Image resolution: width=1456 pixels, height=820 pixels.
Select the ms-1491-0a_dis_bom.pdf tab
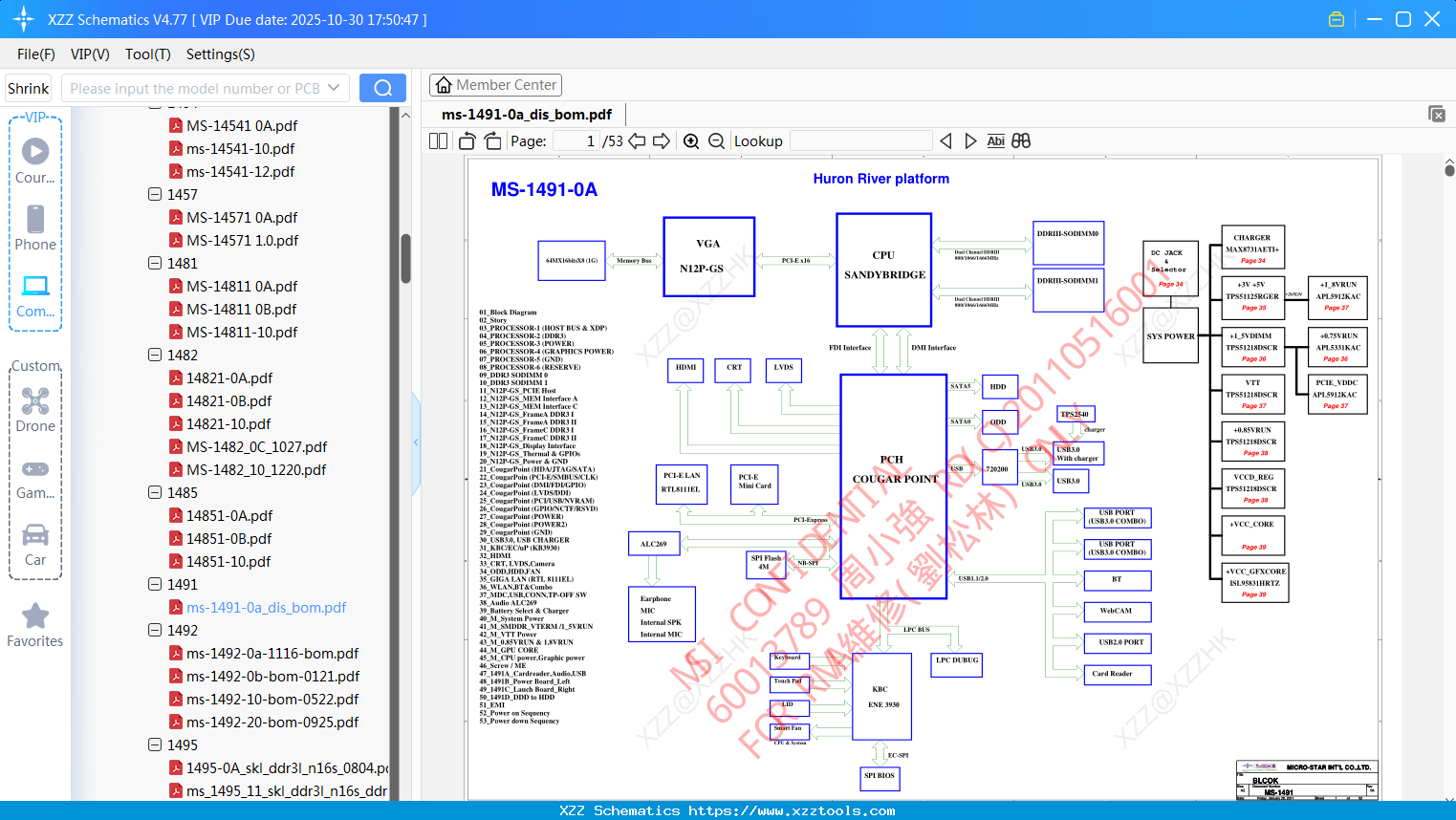pyautogui.click(x=527, y=115)
